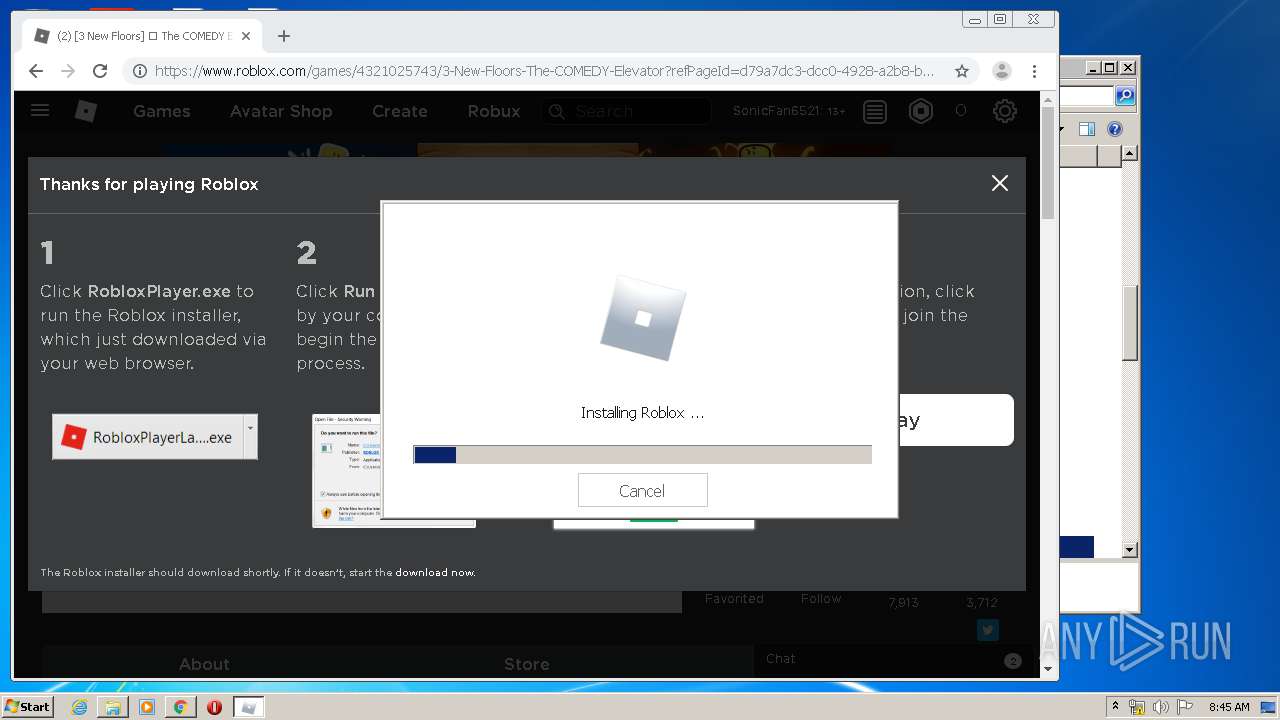Viewport: 1280px width, 720px height.
Task: Click the network tray icon
Action: [x=1137, y=707]
